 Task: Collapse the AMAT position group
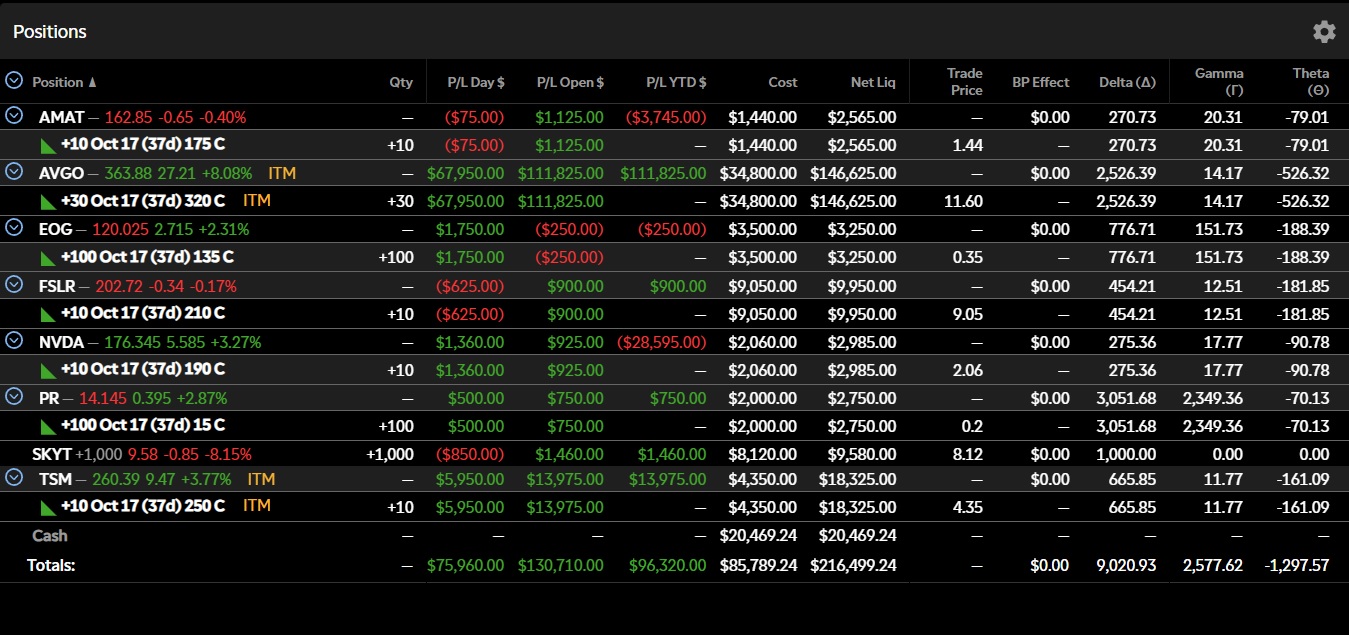pyautogui.click(x=14, y=116)
